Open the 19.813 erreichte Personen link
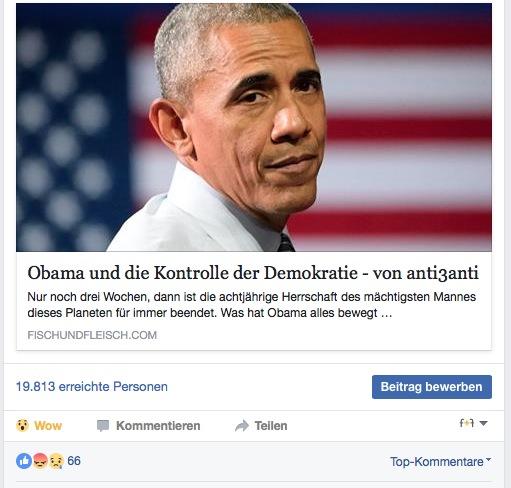The image size is (511, 488). point(92,387)
